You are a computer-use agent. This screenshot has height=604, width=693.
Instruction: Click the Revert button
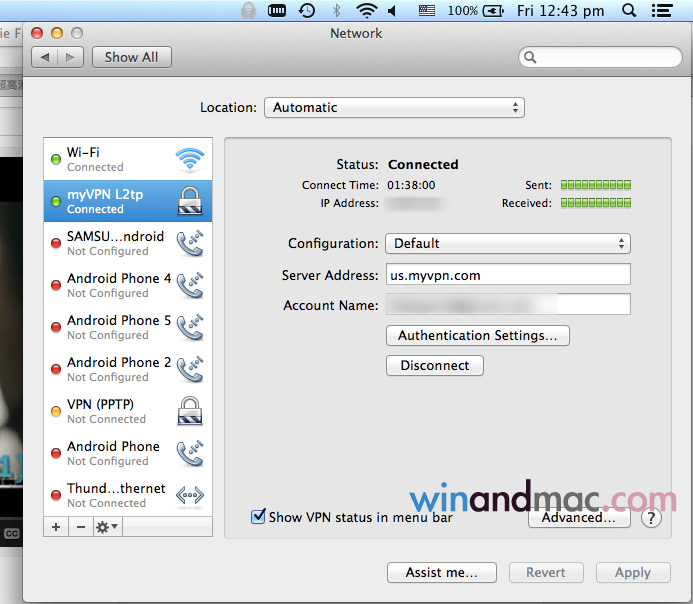pos(546,572)
